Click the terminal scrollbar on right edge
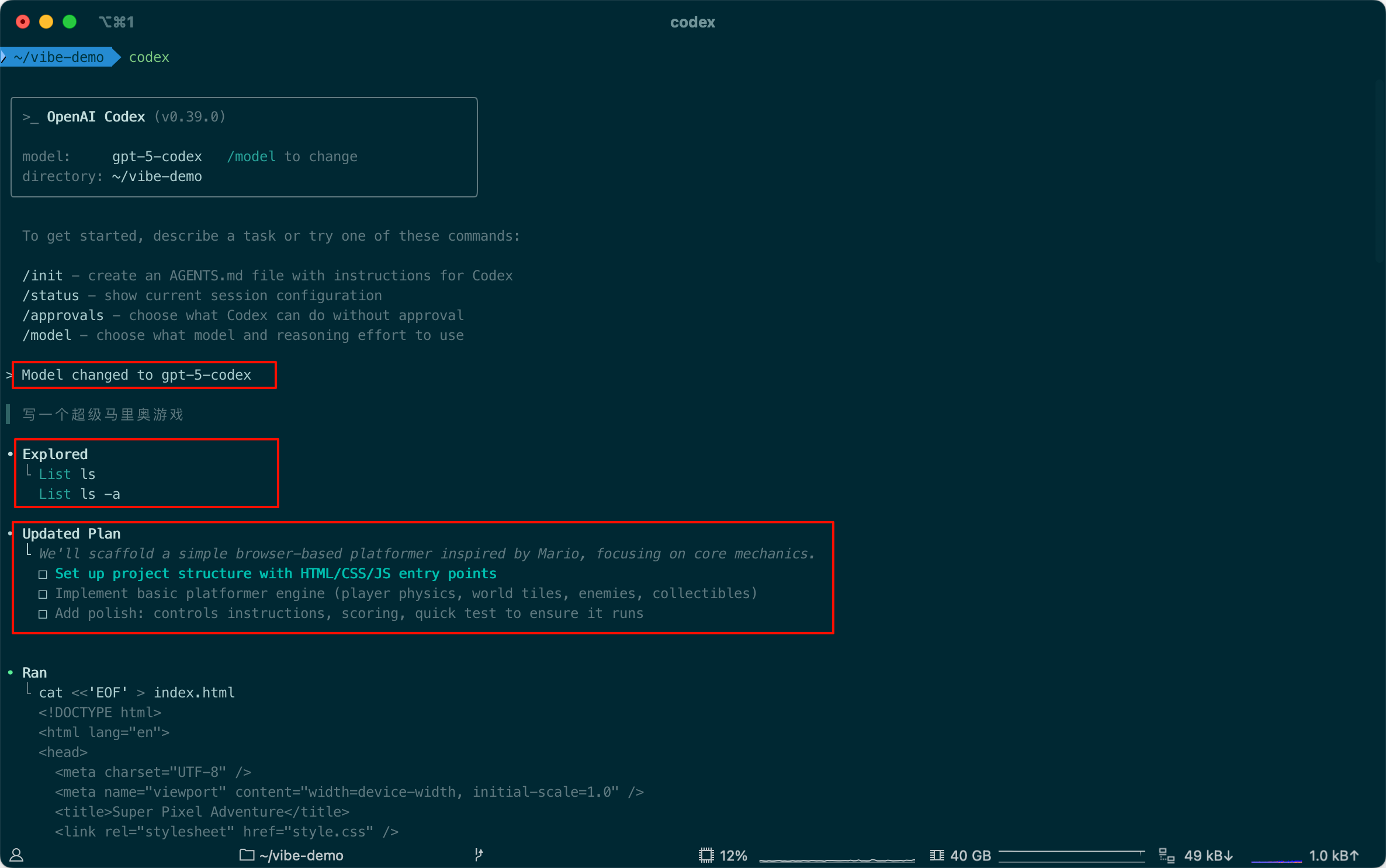Image resolution: width=1386 pixels, height=868 pixels. coord(1380,172)
